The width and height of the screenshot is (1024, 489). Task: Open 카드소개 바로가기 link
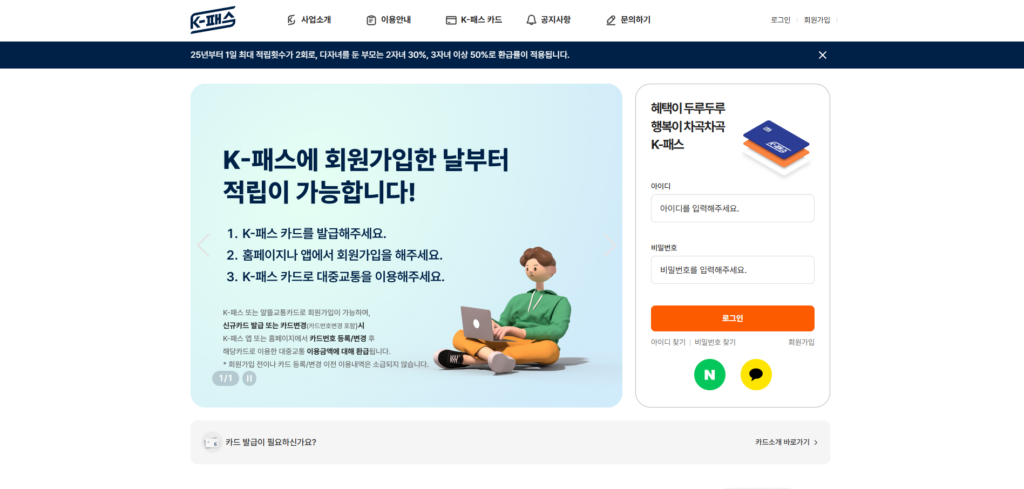pos(786,442)
